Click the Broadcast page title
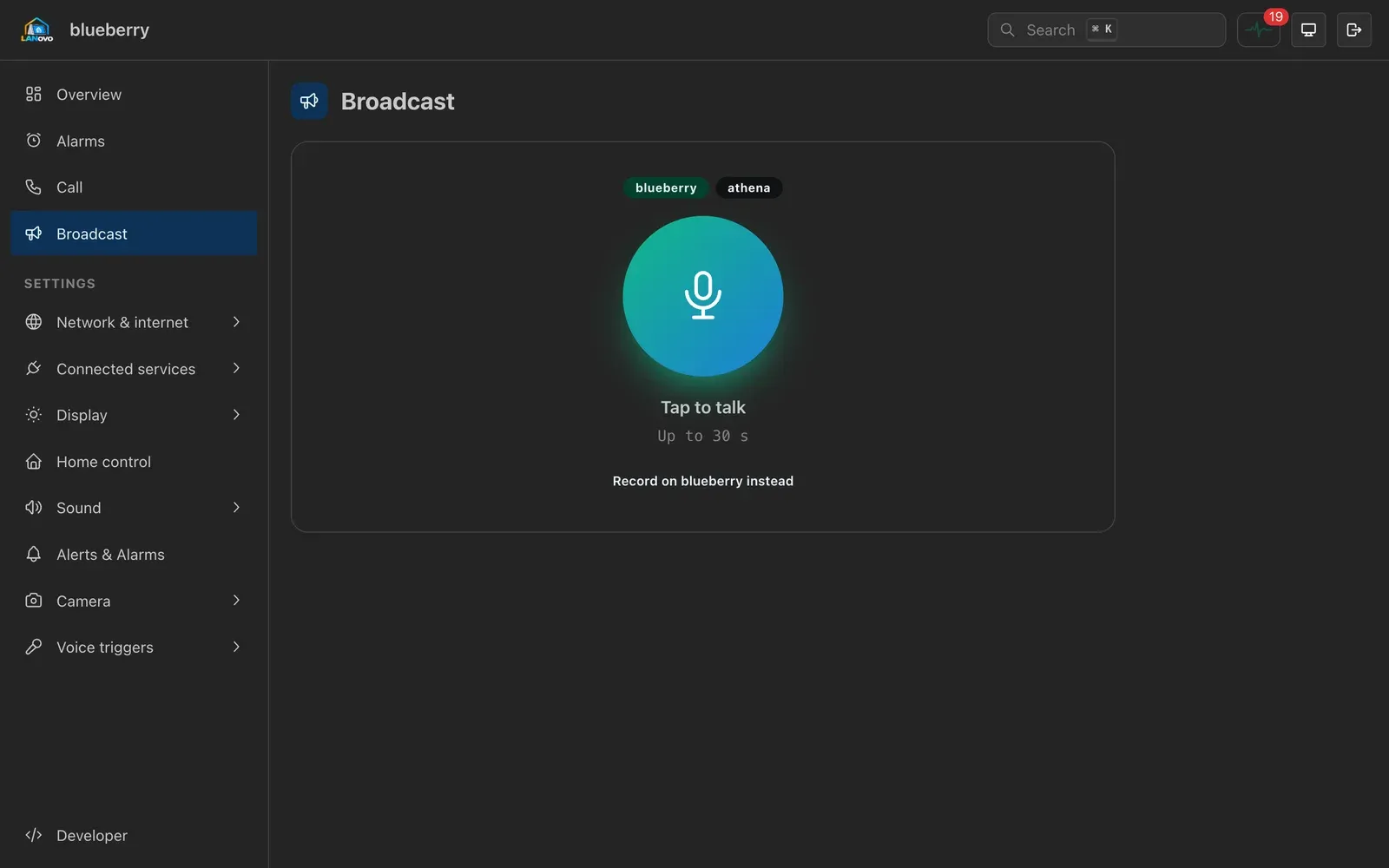This screenshot has width=1389, height=868. coord(398,101)
